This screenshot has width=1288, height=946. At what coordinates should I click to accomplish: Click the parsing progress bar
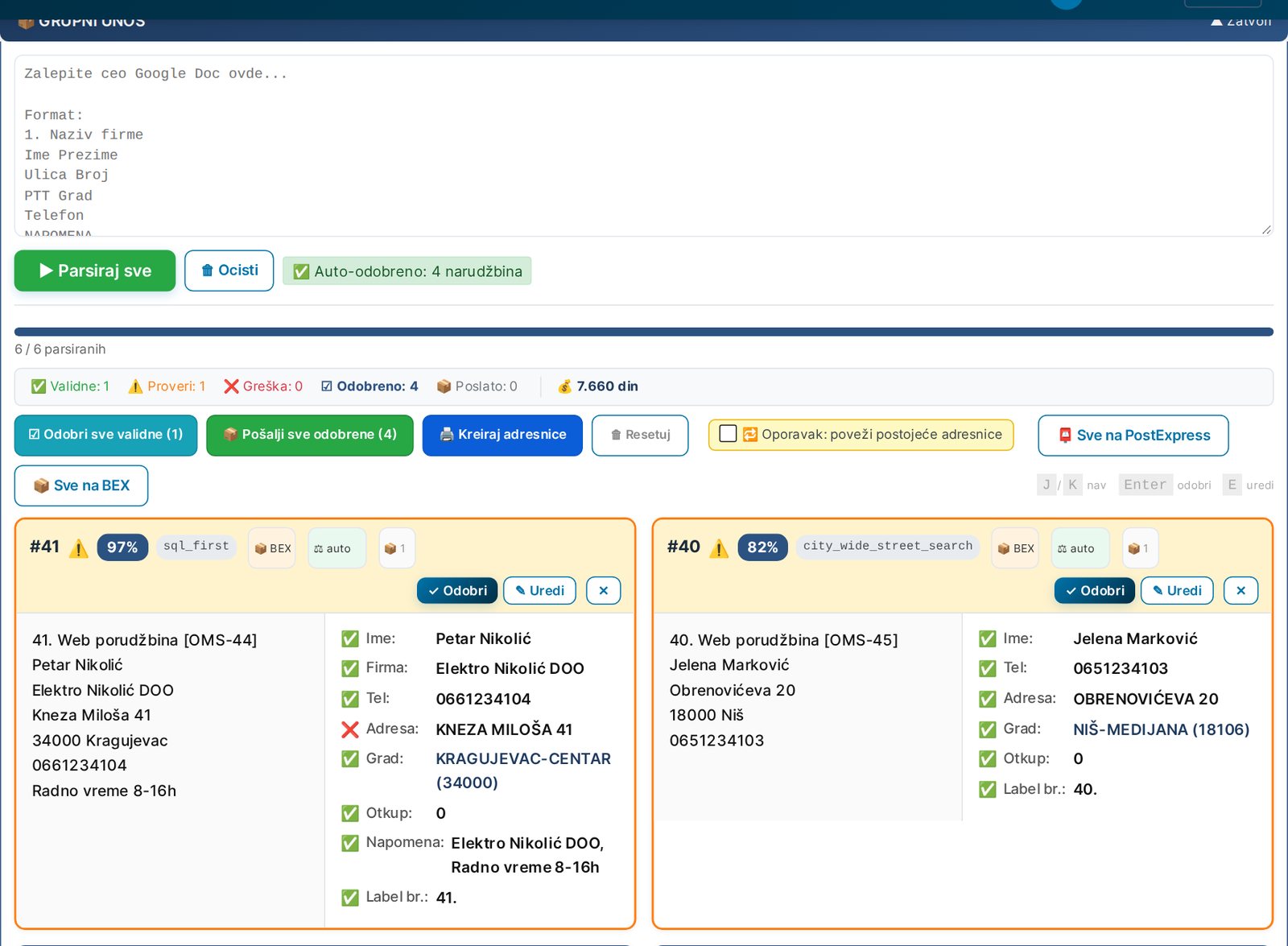tap(644, 332)
